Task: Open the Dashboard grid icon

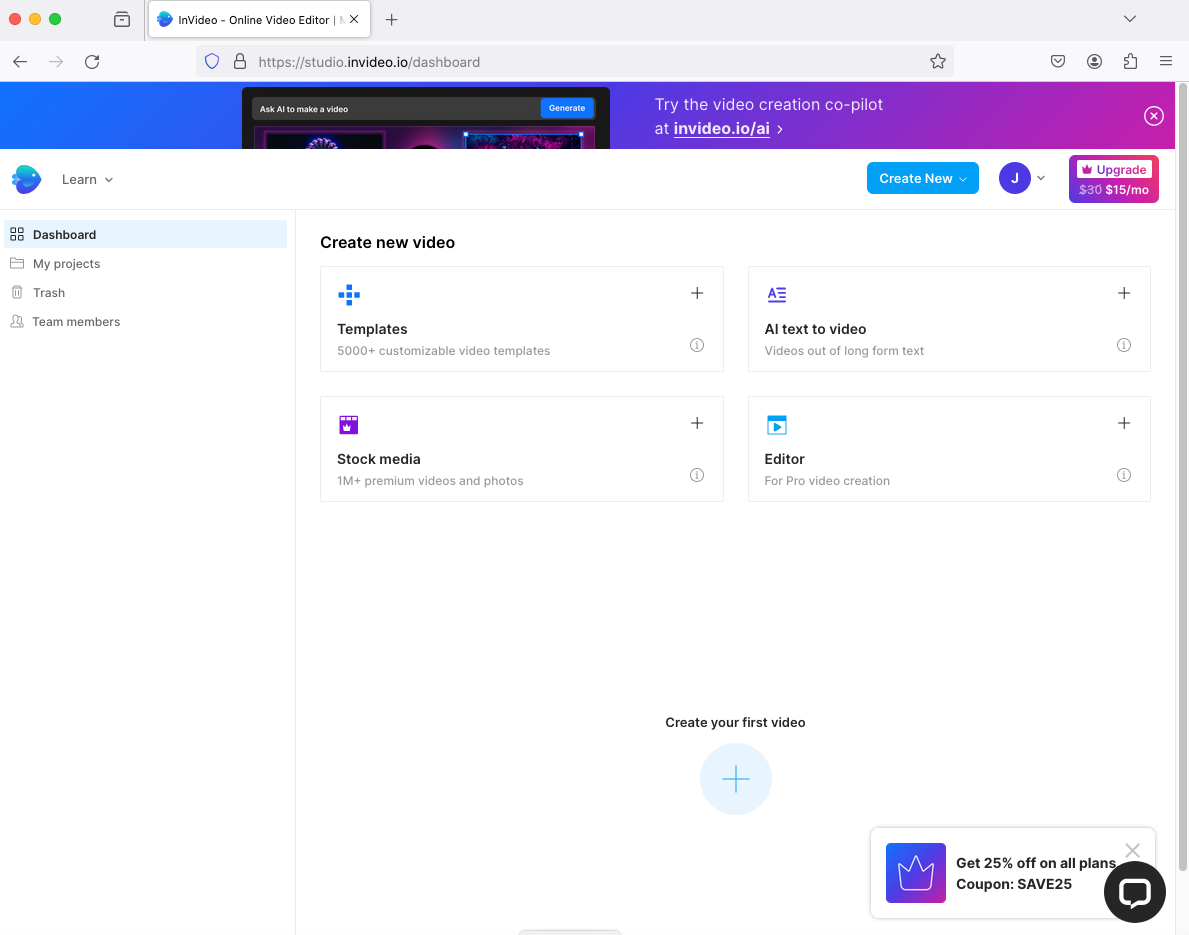Action: tap(17, 234)
